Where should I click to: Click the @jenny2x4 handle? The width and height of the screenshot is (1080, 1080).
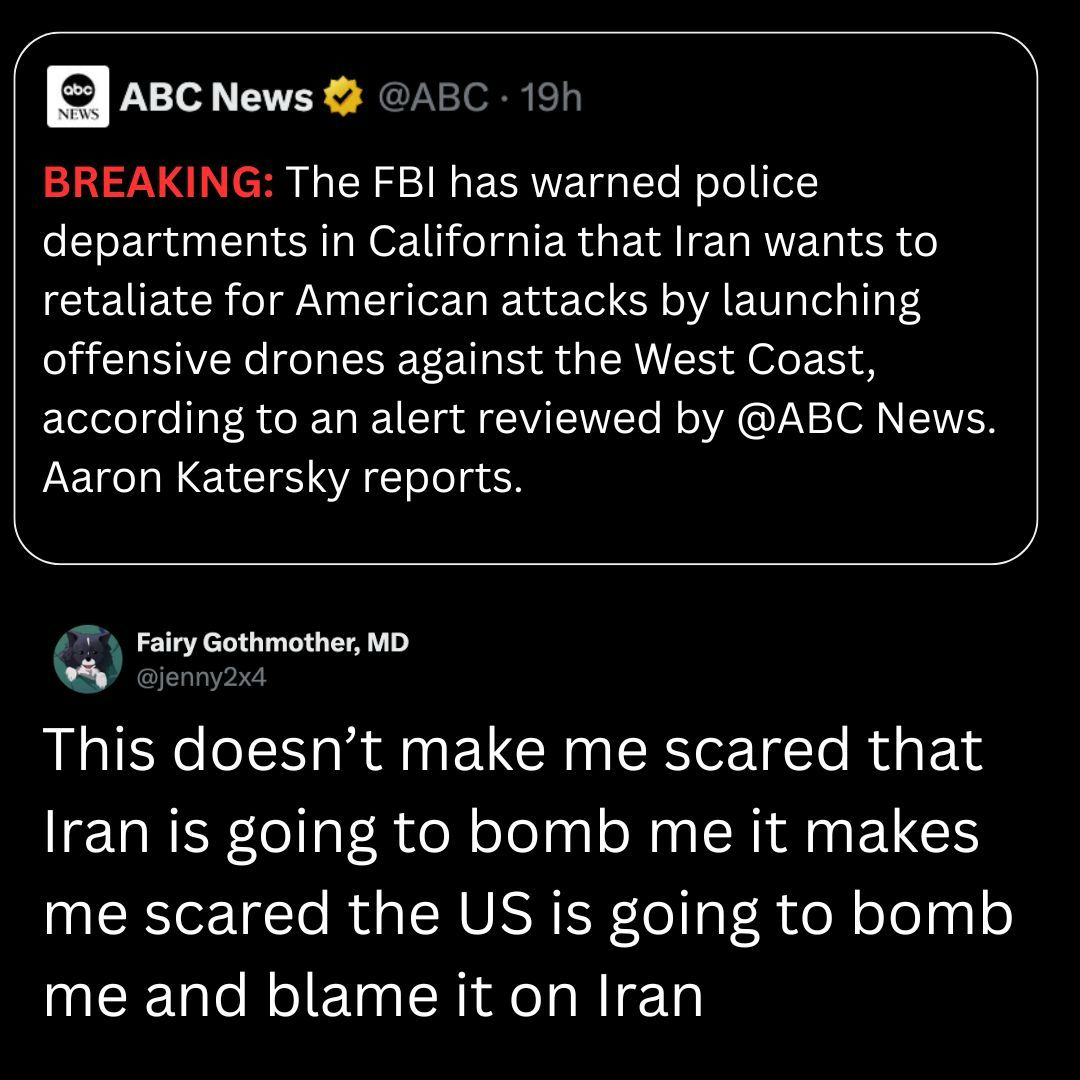pos(200,678)
